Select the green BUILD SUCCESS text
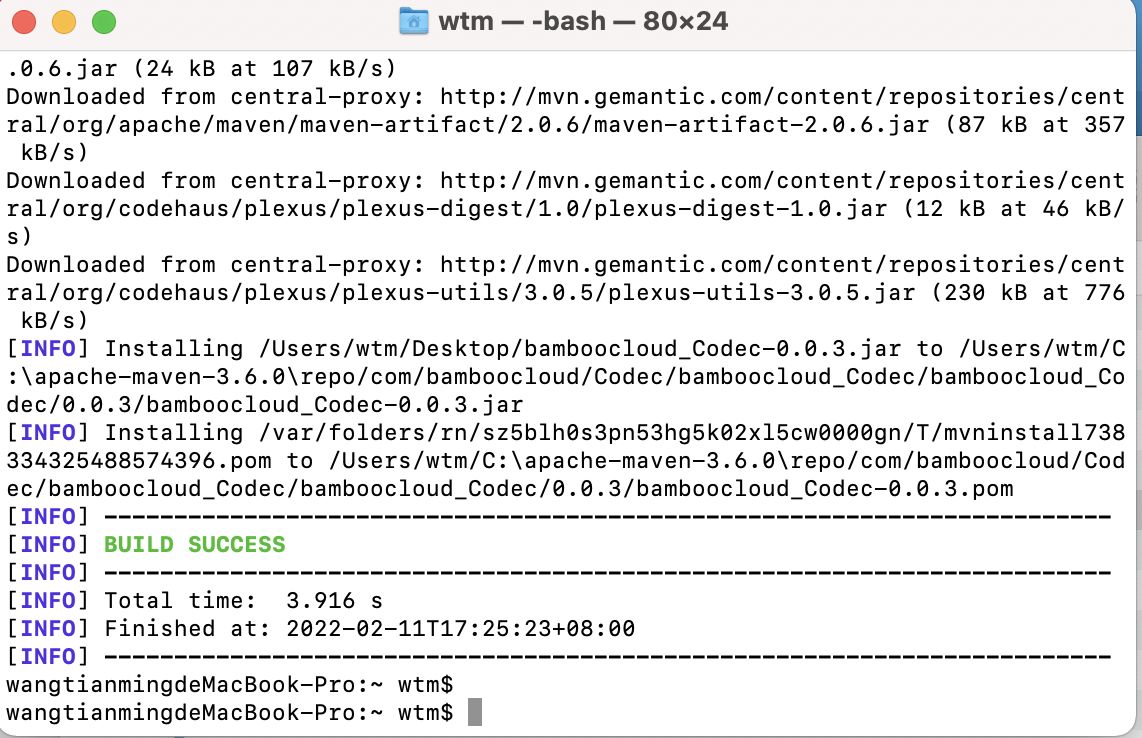Viewport: 1142px width, 738px height. pos(195,544)
